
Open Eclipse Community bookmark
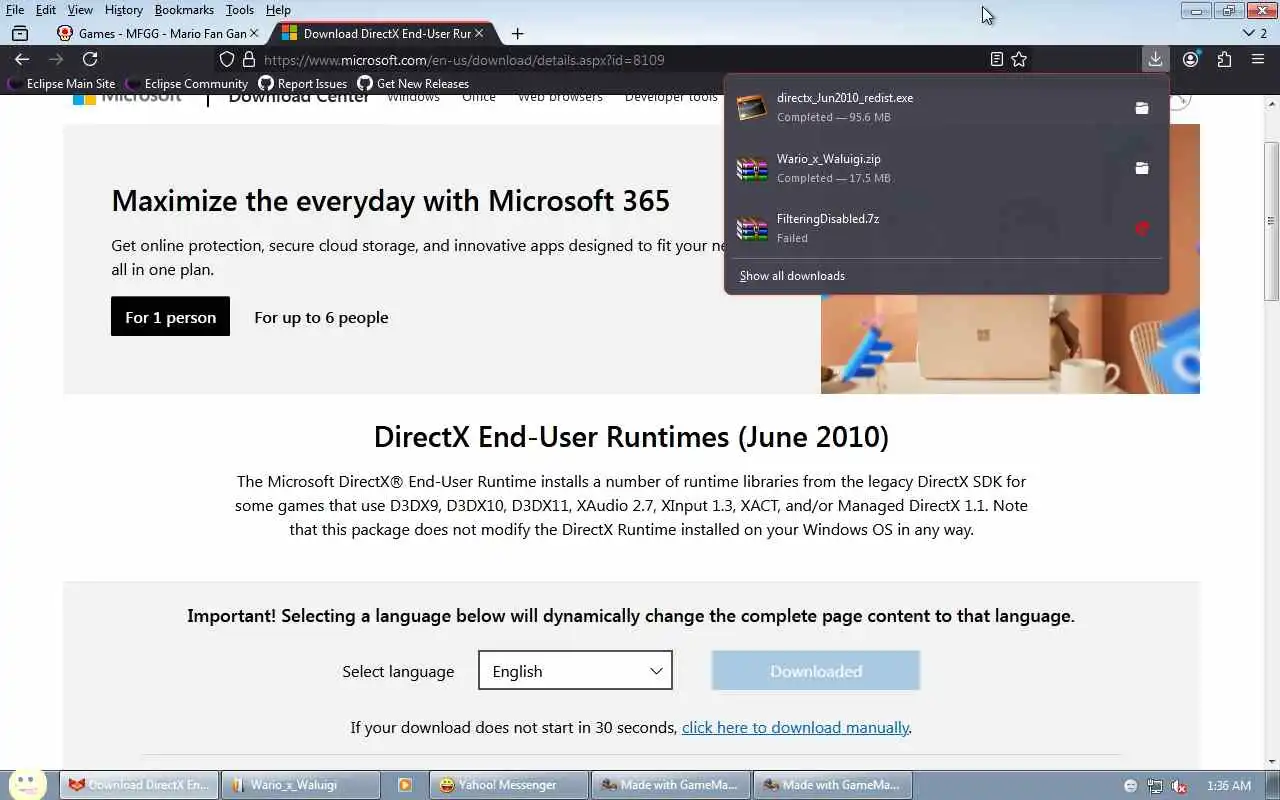tap(186, 84)
